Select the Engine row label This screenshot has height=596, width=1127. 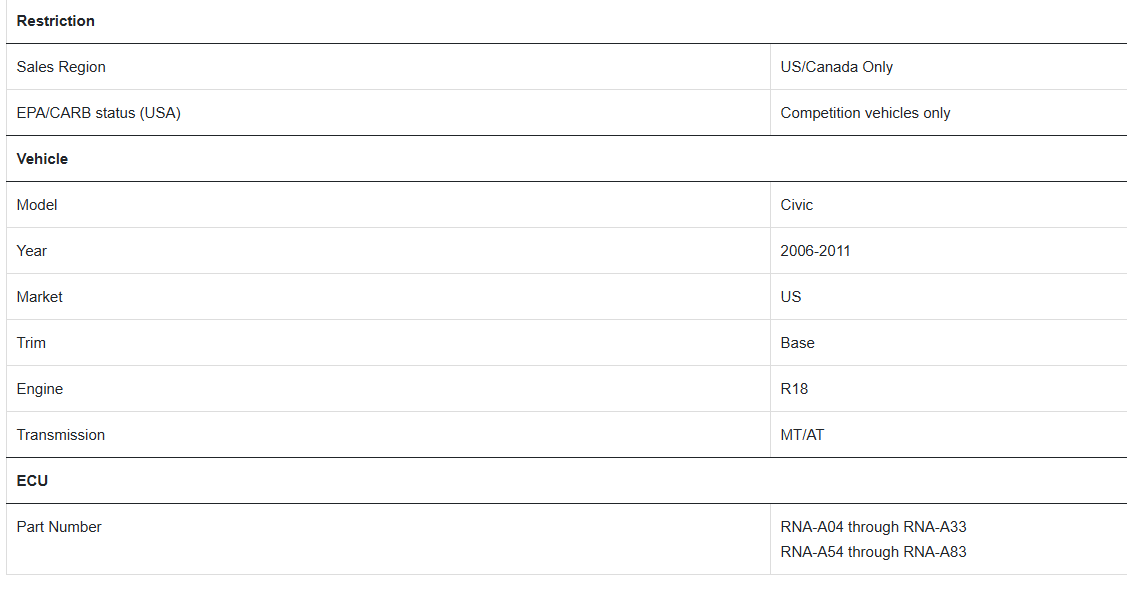pyautogui.click(x=40, y=389)
